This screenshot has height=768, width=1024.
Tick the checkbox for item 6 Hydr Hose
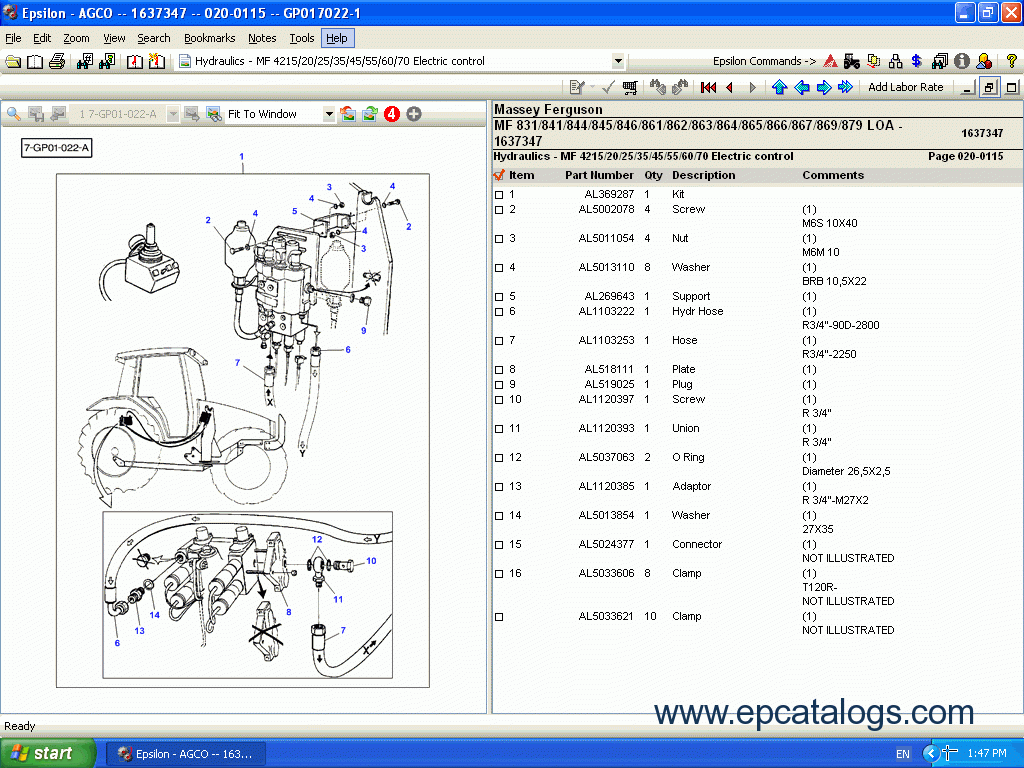point(499,312)
